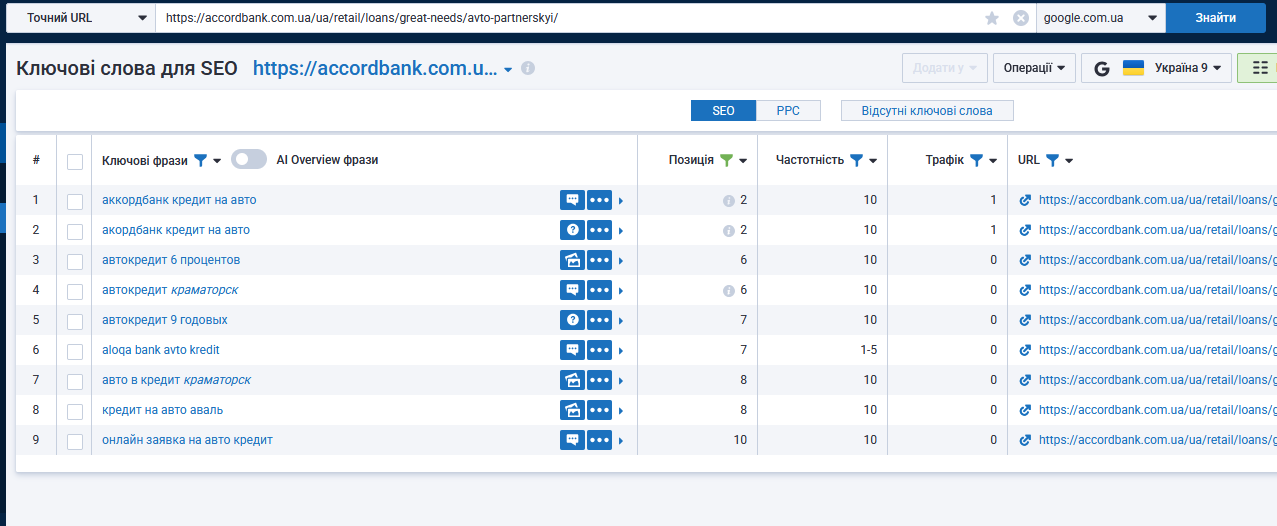Click the chat icon for 'автокредит краматорск'

pyautogui.click(x=572, y=290)
